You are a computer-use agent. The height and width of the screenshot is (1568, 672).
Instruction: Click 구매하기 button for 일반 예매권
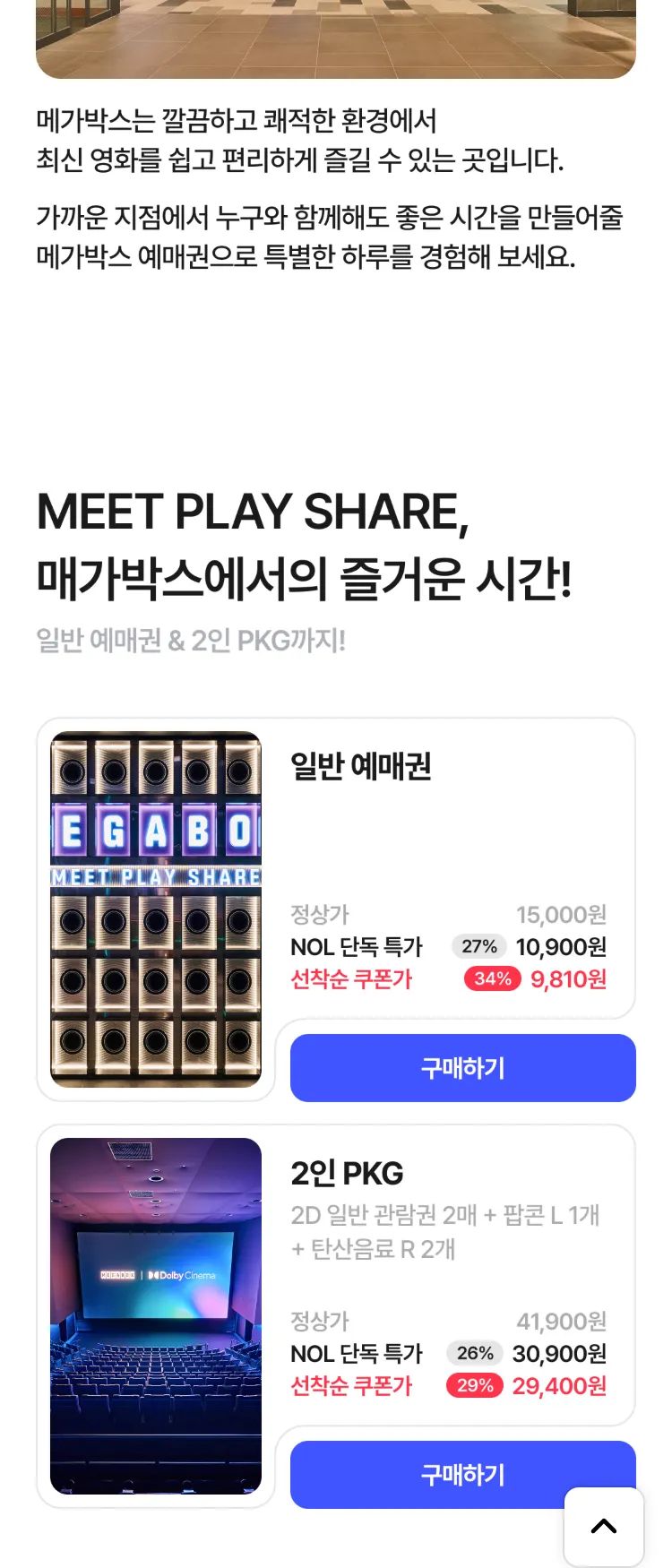click(x=463, y=1068)
